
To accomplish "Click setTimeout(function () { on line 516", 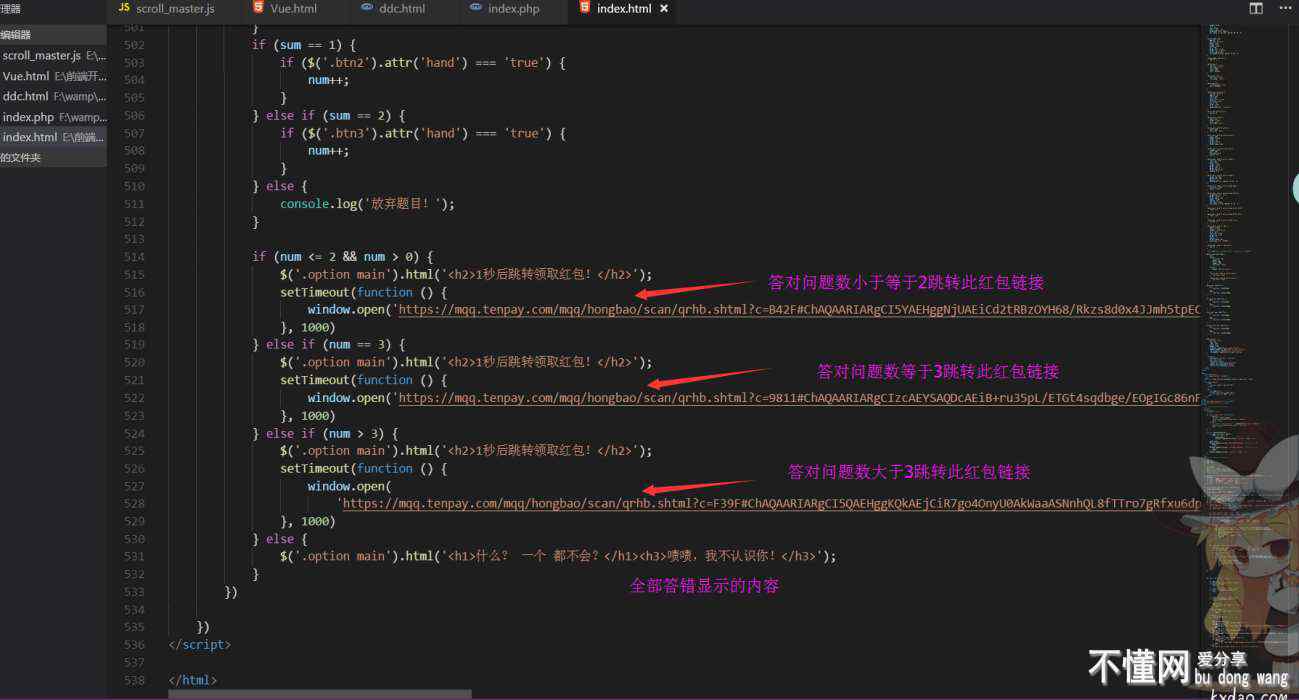I will click(x=363, y=293).
